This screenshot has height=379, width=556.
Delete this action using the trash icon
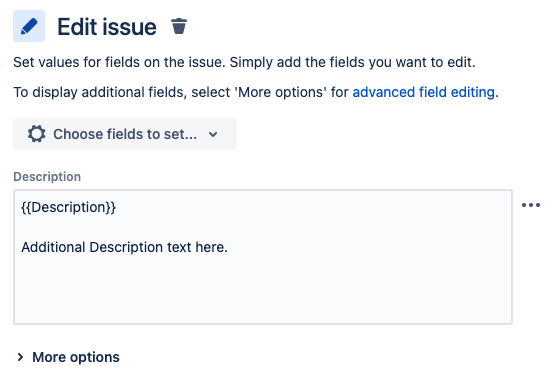[x=179, y=26]
